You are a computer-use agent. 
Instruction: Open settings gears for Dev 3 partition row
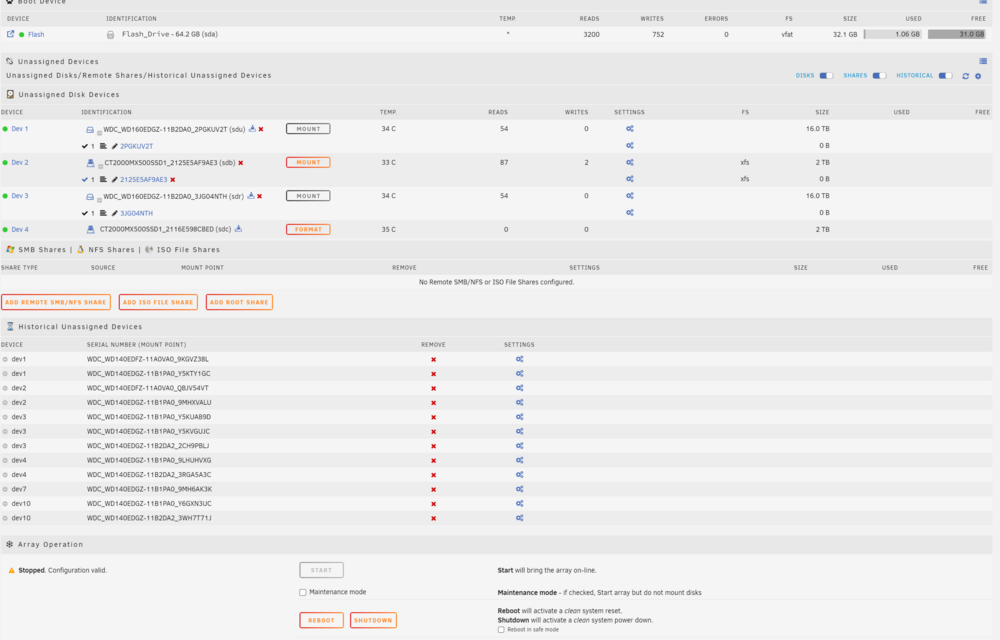click(629, 213)
